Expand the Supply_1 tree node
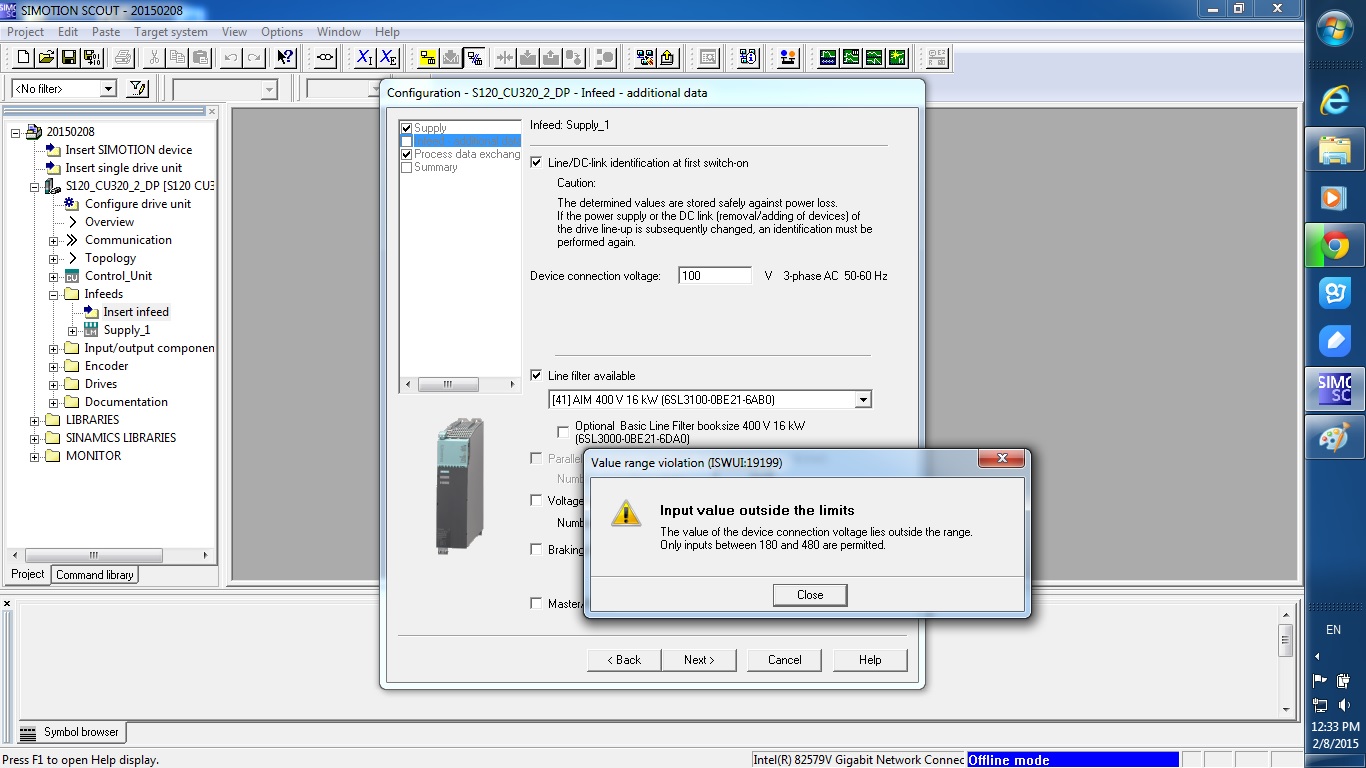1366x768 pixels. (73, 330)
